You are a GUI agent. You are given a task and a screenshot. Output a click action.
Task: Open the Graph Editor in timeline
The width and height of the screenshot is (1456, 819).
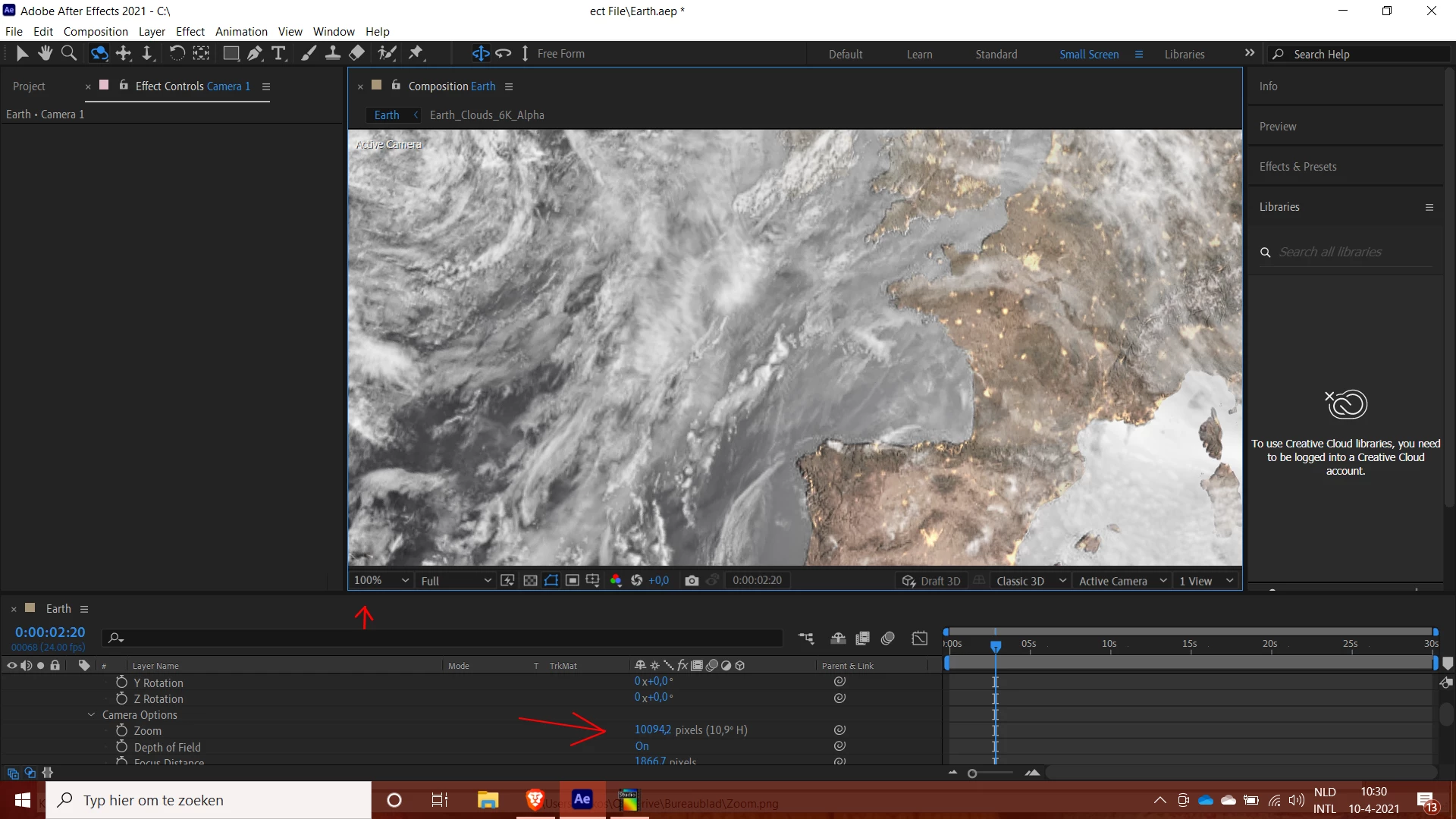point(919,639)
